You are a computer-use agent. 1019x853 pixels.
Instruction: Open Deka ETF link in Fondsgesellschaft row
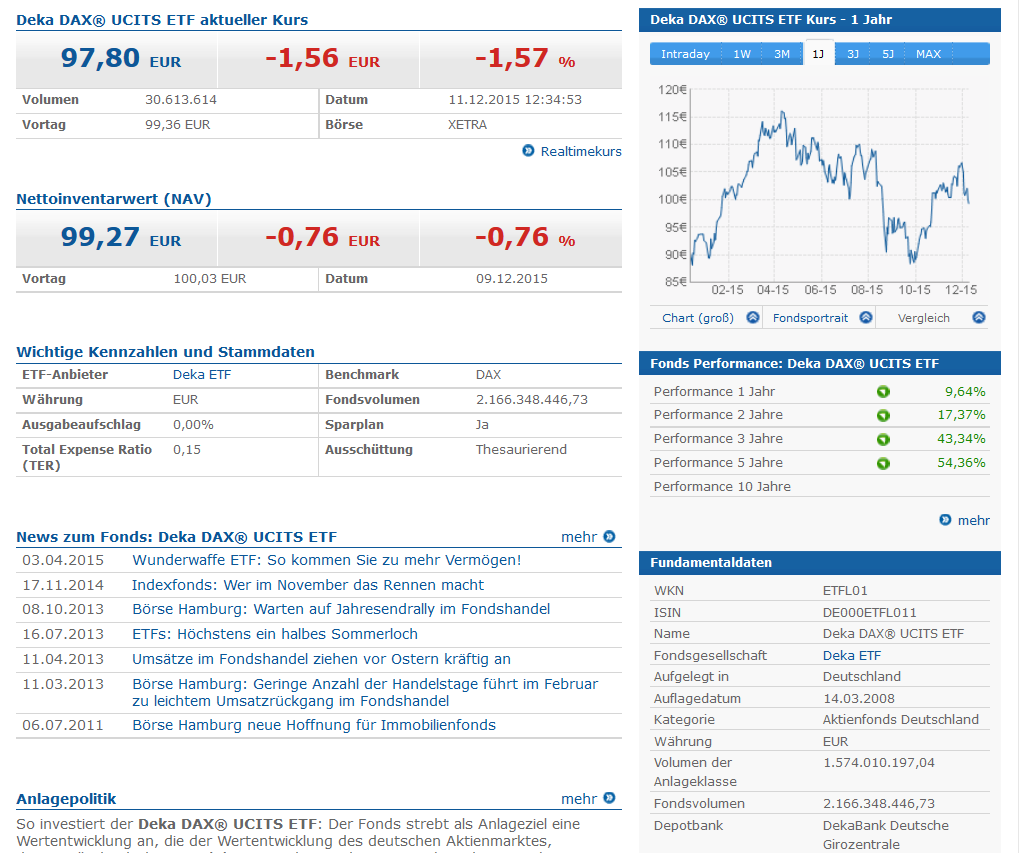851,655
